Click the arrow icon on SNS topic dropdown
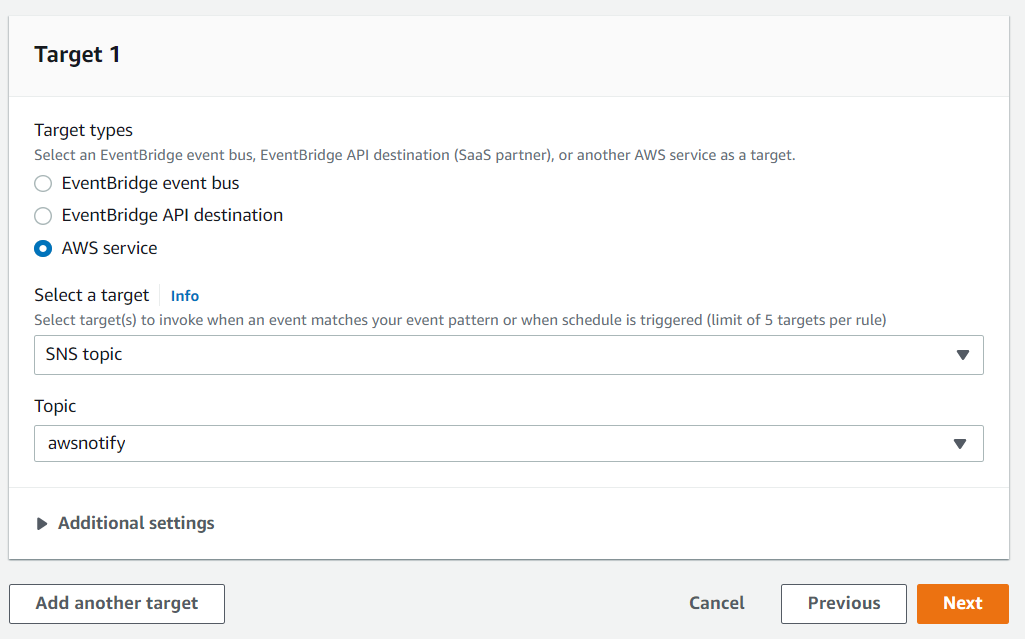 coord(962,355)
